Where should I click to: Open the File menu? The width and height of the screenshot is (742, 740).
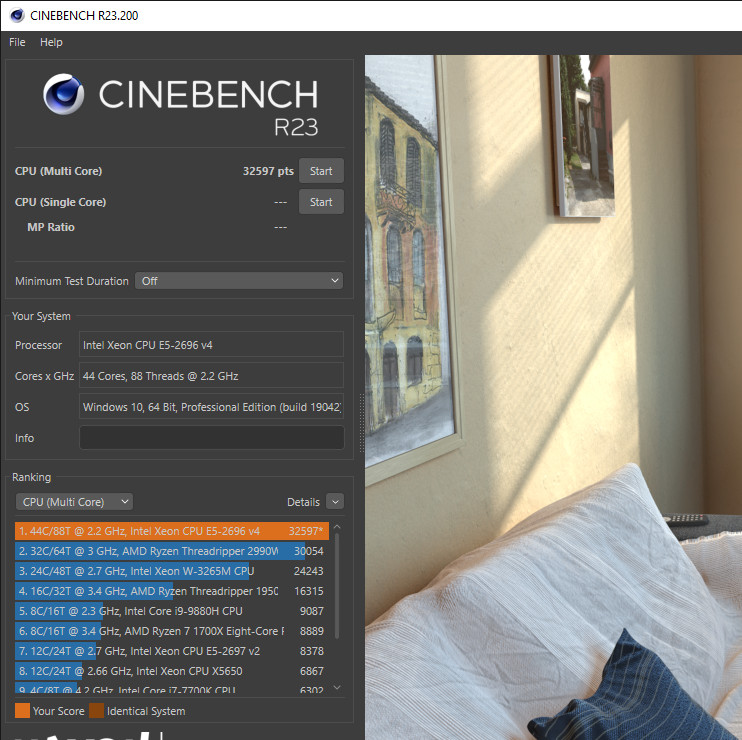(17, 42)
